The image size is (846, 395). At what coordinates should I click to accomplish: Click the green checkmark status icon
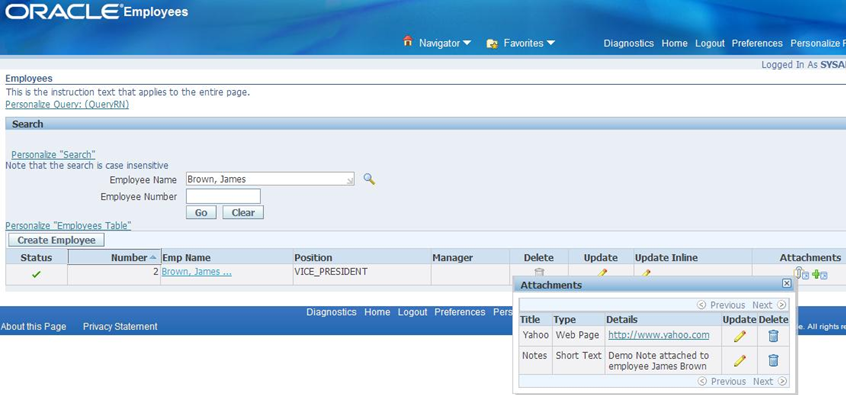coord(36,275)
